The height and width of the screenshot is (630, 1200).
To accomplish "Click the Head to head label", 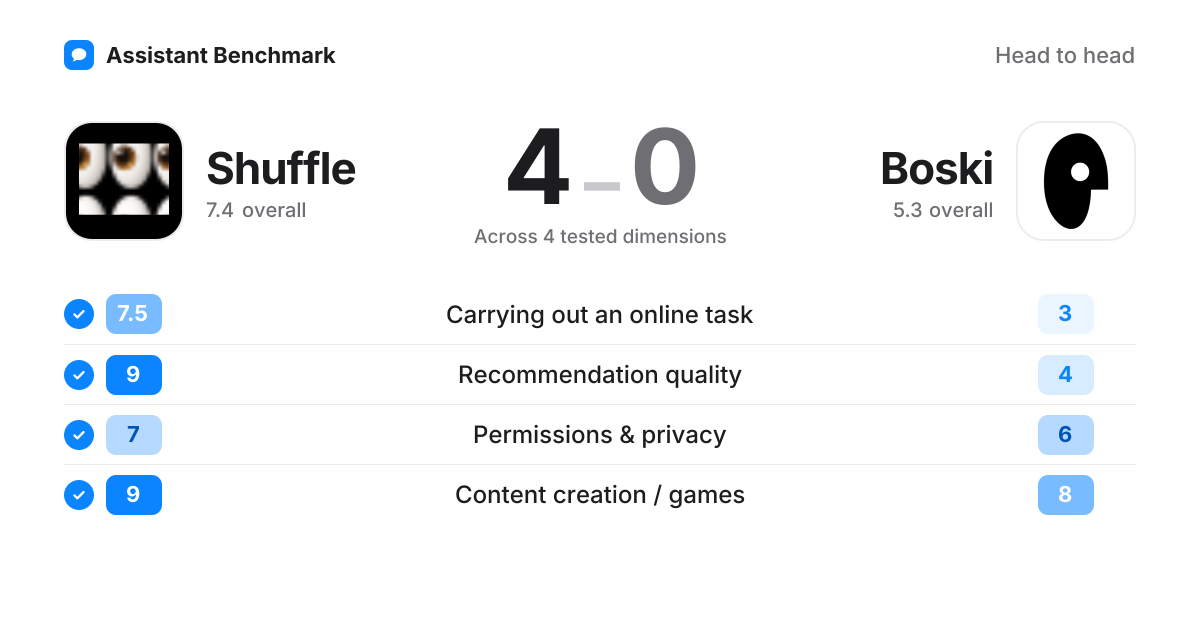I will pyautogui.click(x=1065, y=56).
